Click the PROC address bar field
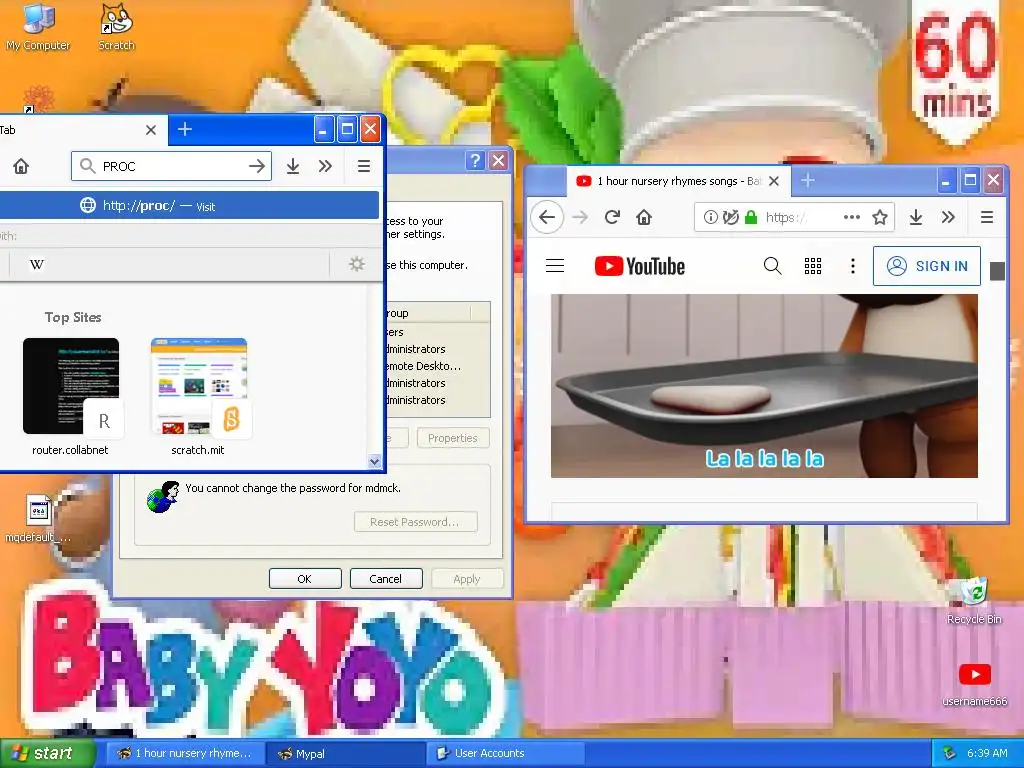The image size is (1024, 768). (171, 167)
